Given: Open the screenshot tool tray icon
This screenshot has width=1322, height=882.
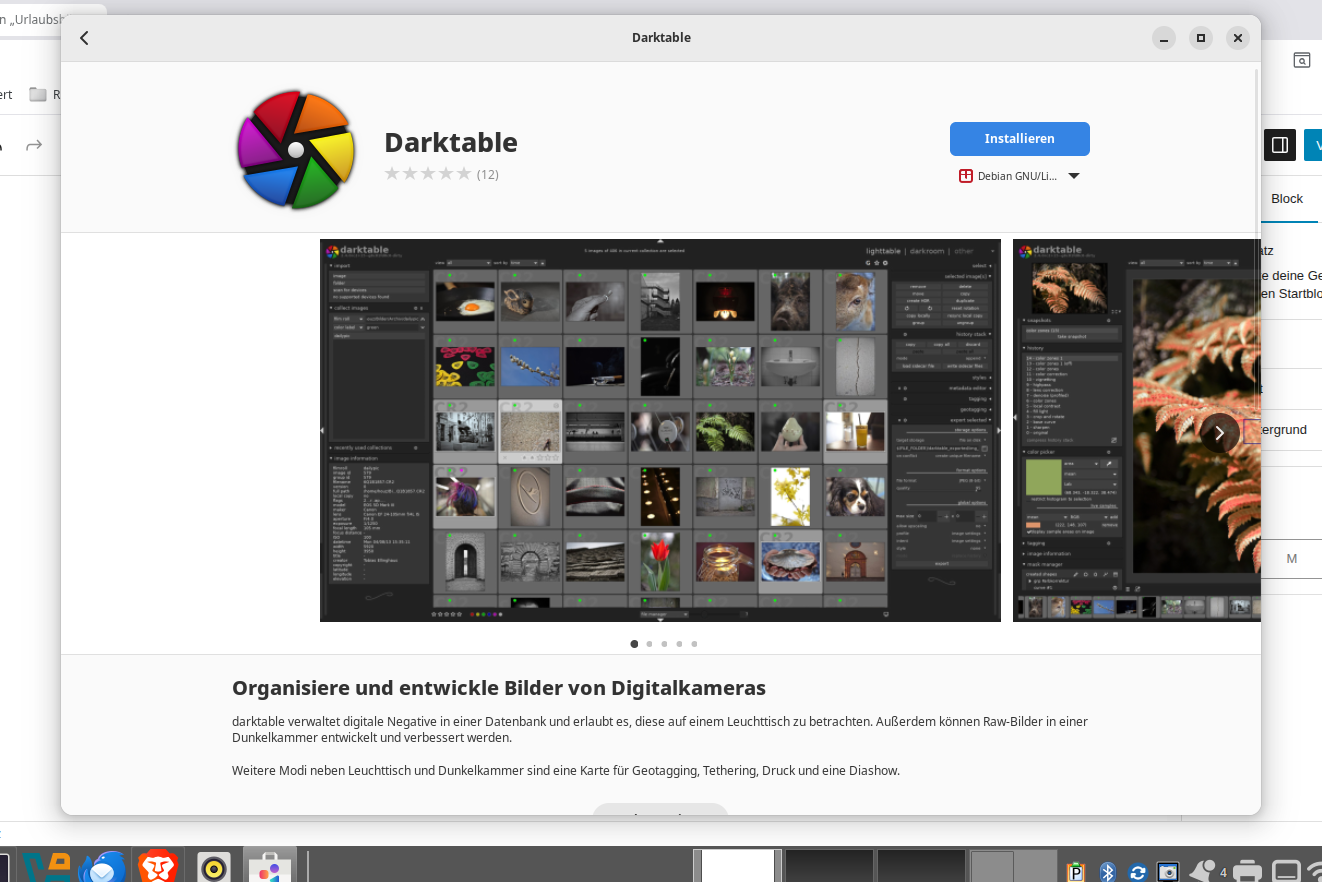Looking at the screenshot, I should point(1167,871).
